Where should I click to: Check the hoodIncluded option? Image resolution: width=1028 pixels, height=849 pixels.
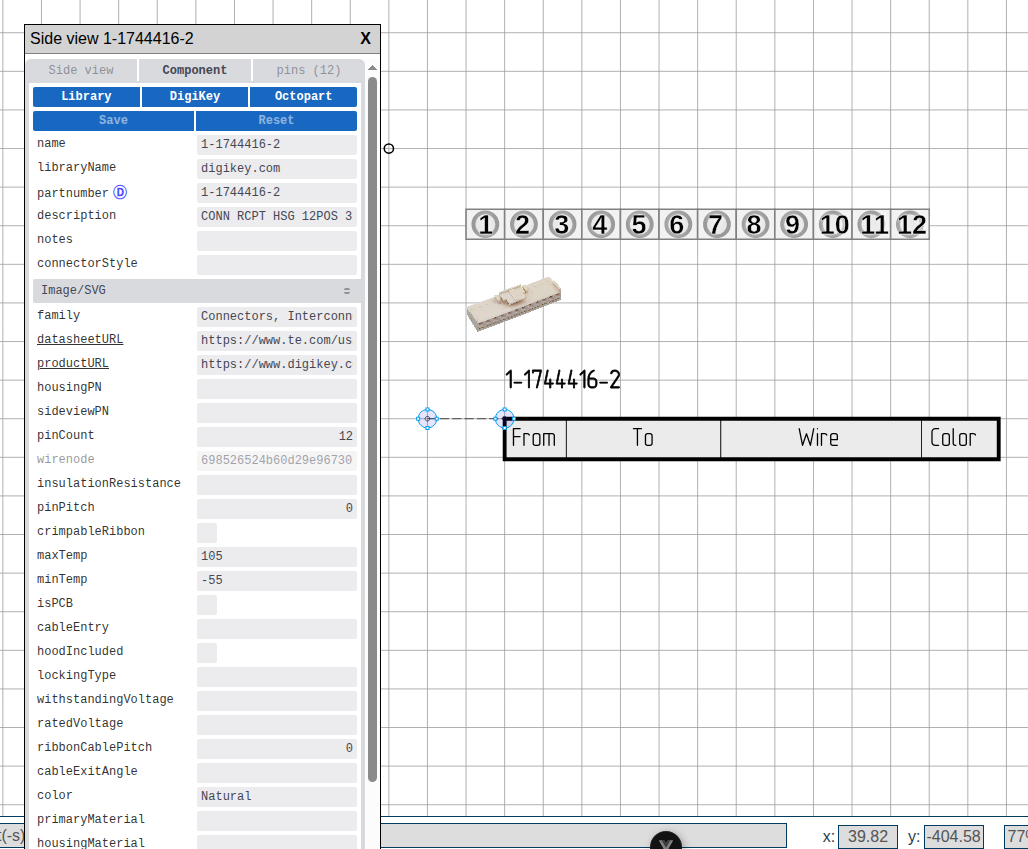[x=206, y=652]
